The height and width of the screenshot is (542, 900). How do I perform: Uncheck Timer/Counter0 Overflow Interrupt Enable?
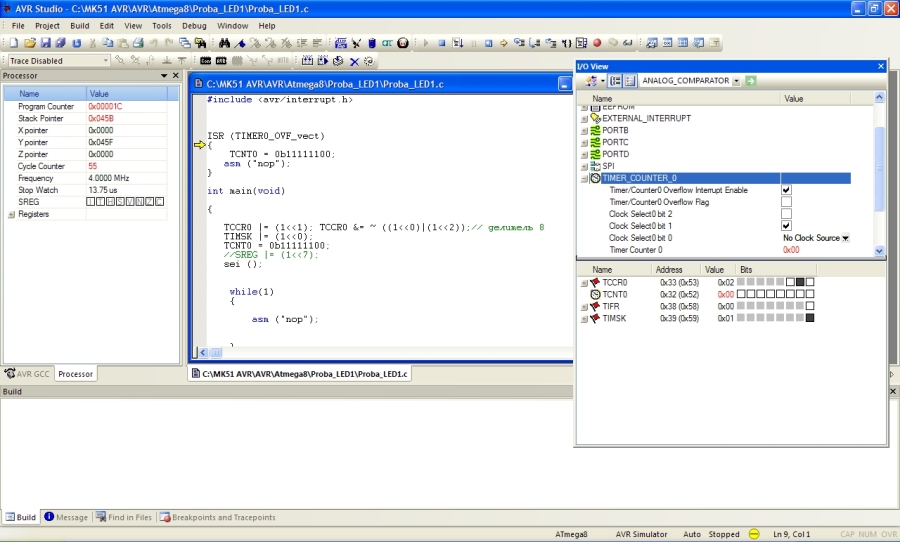pos(786,190)
